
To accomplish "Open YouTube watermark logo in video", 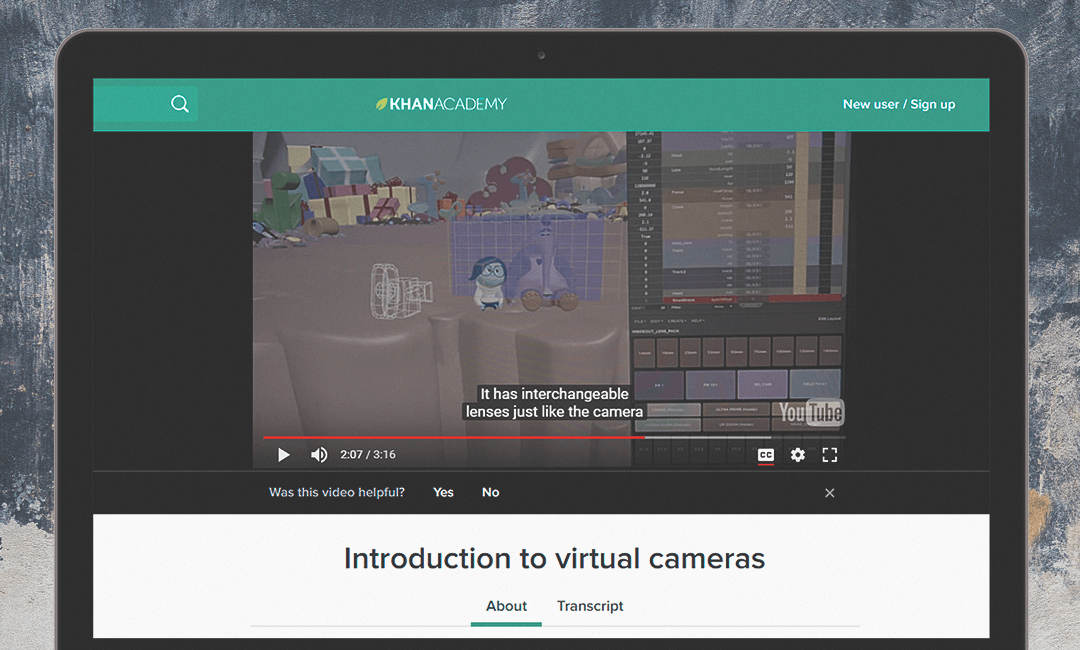I will 811,412.
